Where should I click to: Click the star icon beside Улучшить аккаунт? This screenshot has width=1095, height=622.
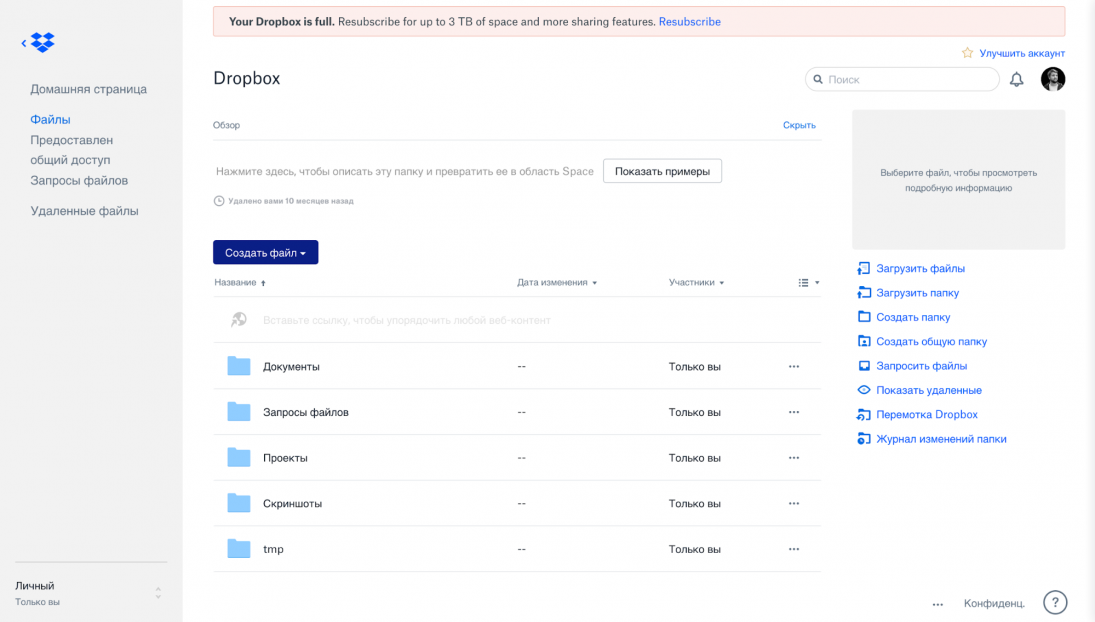(x=967, y=53)
